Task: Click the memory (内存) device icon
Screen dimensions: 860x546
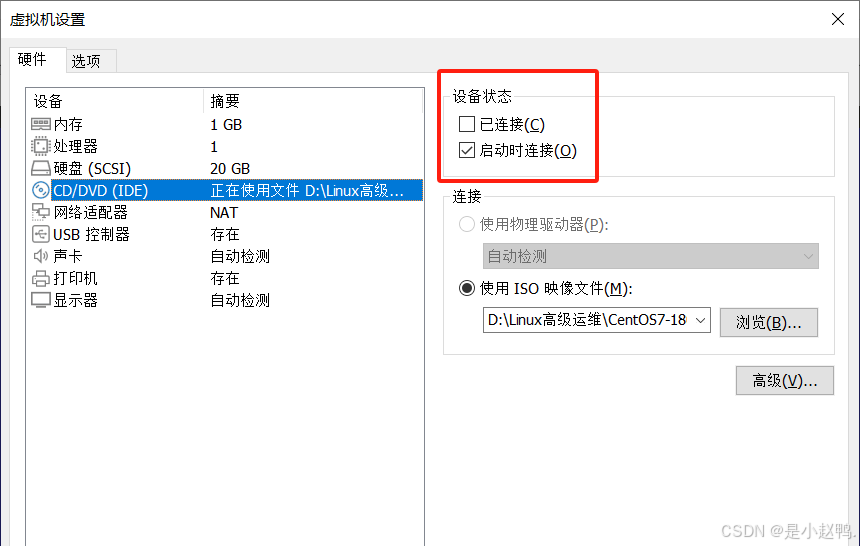Action: (41, 125)
